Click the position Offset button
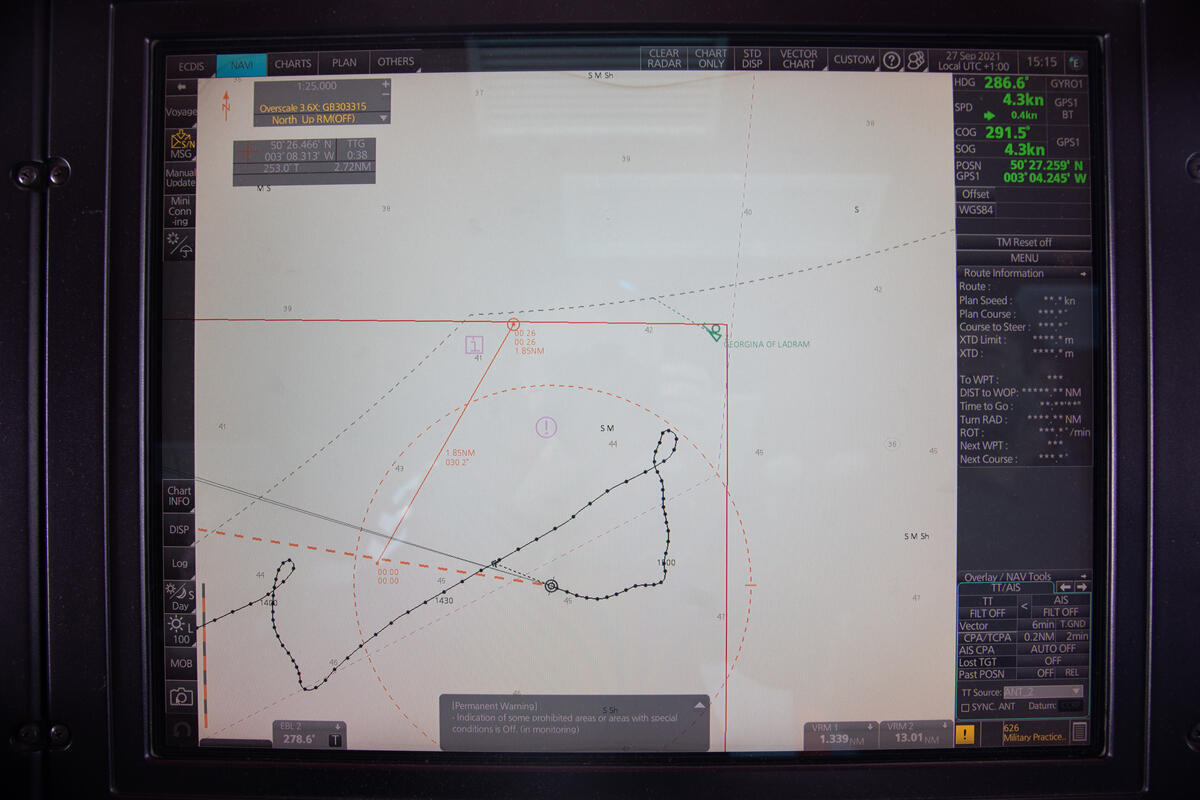This screenshot has height=800, width=1200. 976,194
